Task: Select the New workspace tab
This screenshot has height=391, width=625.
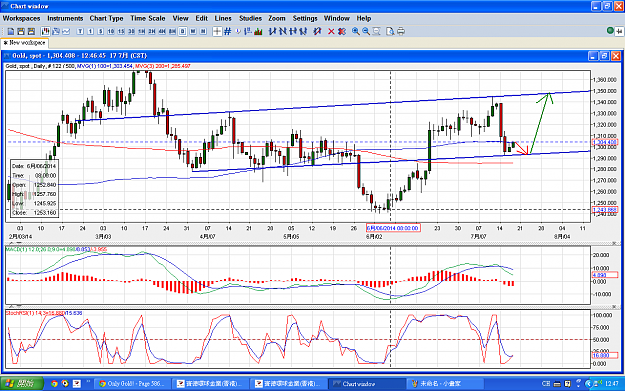Action: [24, 43]
